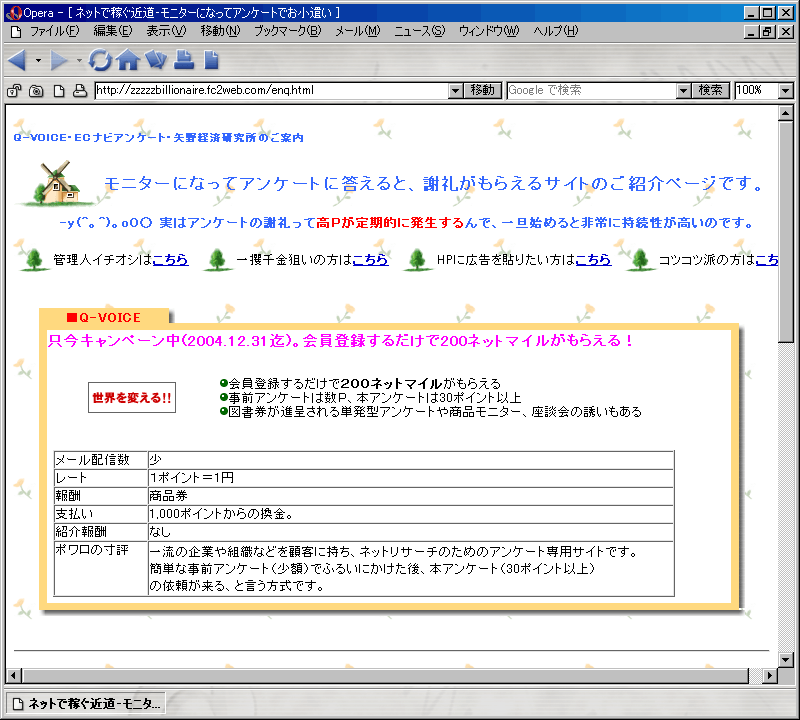Minimize the inner page window
The image size is (800, 720).
[x=751, y=32]
